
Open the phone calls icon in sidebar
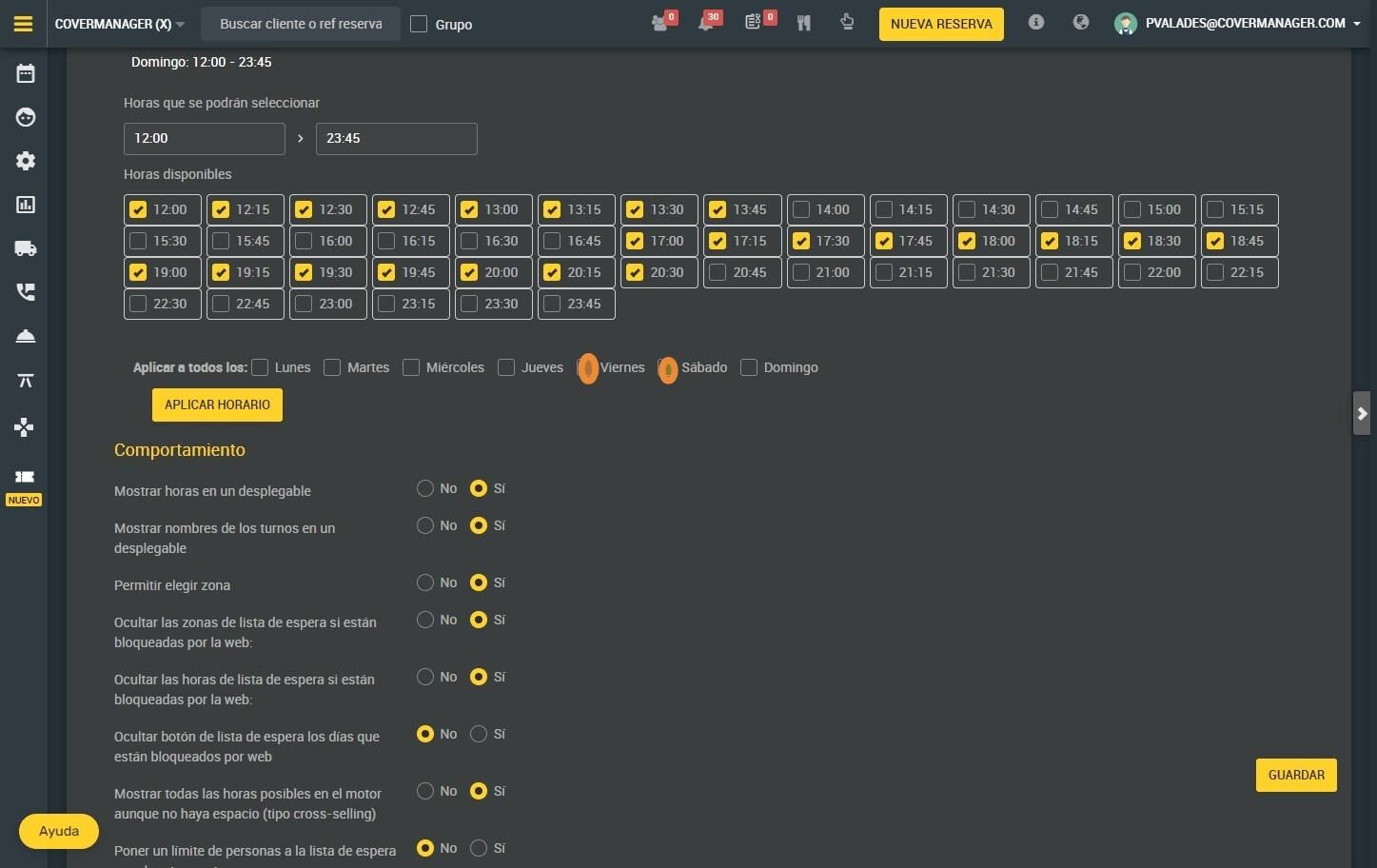(x=26, y=292)
